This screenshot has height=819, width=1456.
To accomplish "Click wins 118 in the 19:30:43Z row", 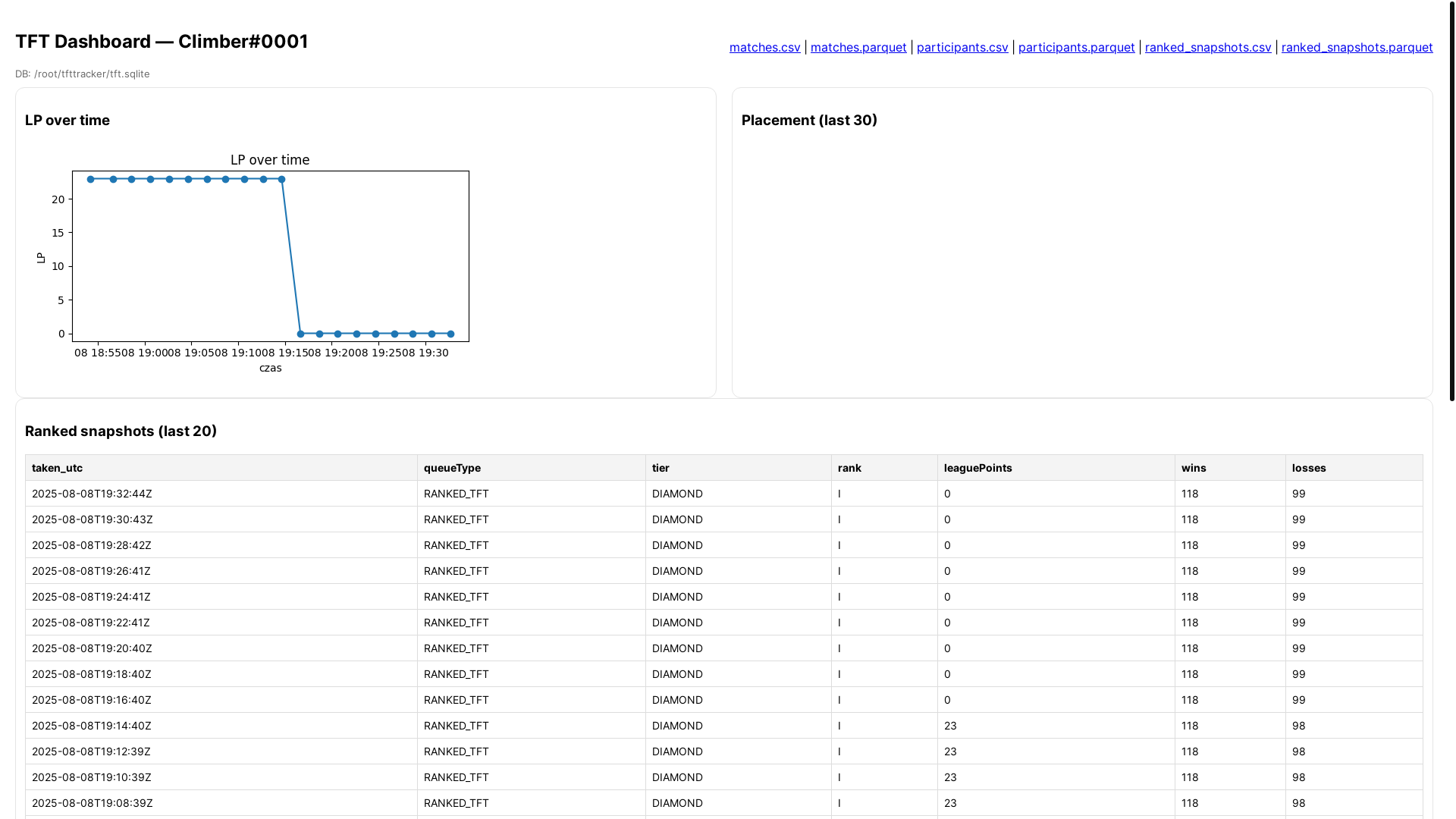I will tap(1230, 519).
